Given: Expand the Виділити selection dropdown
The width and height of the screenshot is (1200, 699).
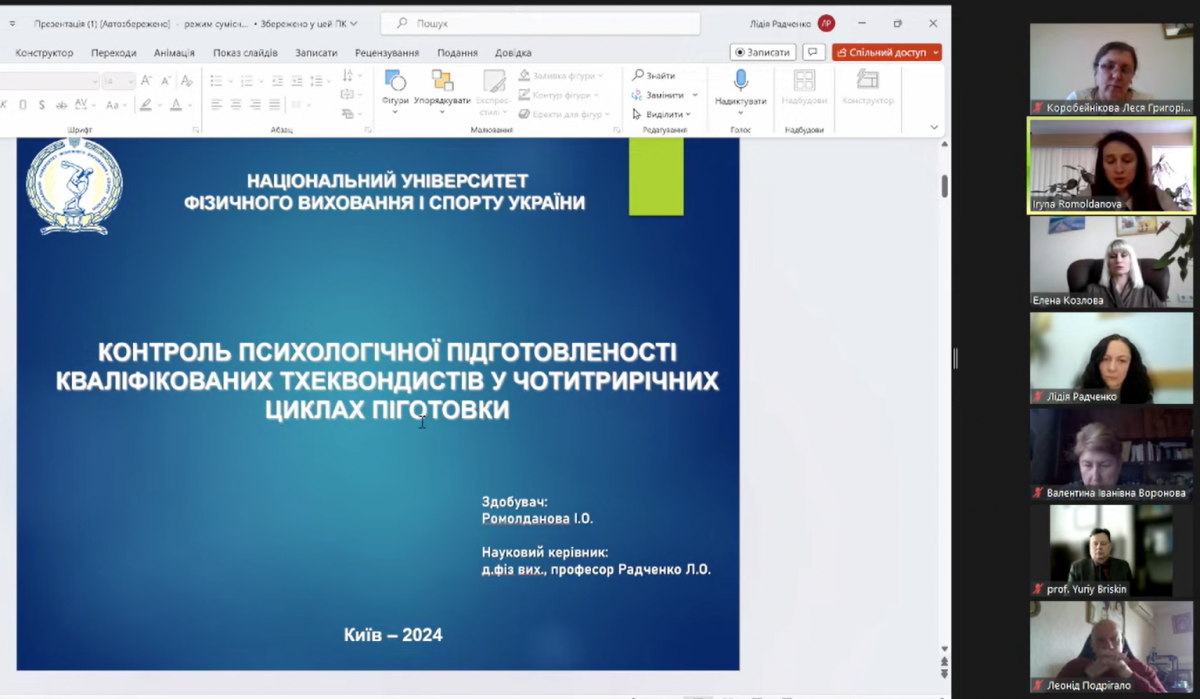Looking at the screenshot, I should pyautogui.click(x=688, y=115).
